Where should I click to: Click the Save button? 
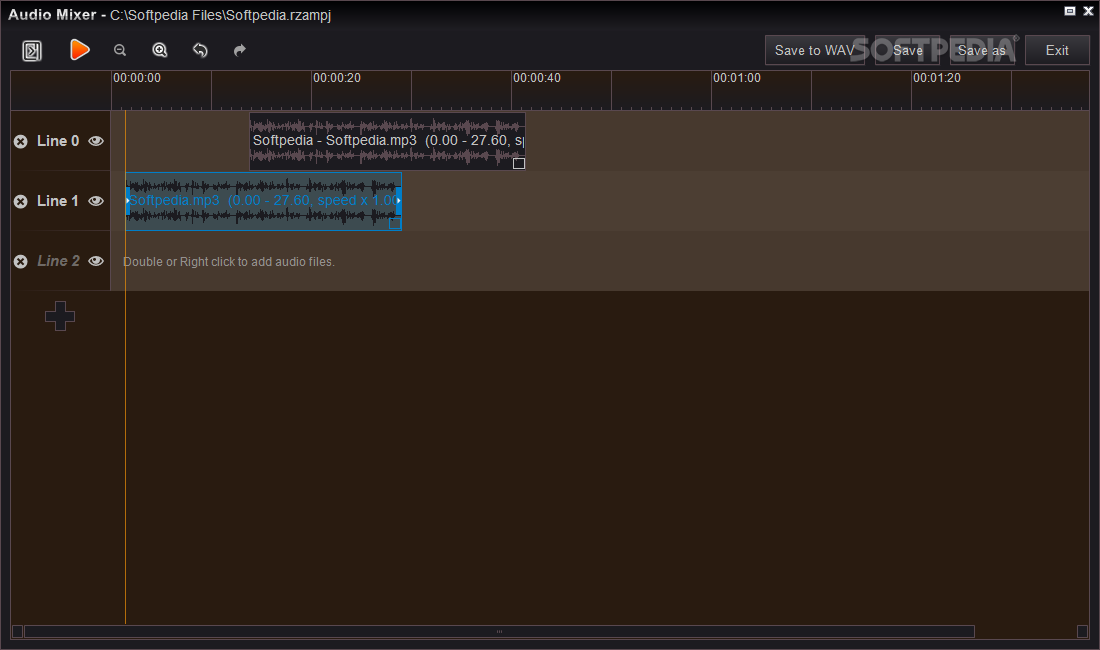[x=907, y=50]
